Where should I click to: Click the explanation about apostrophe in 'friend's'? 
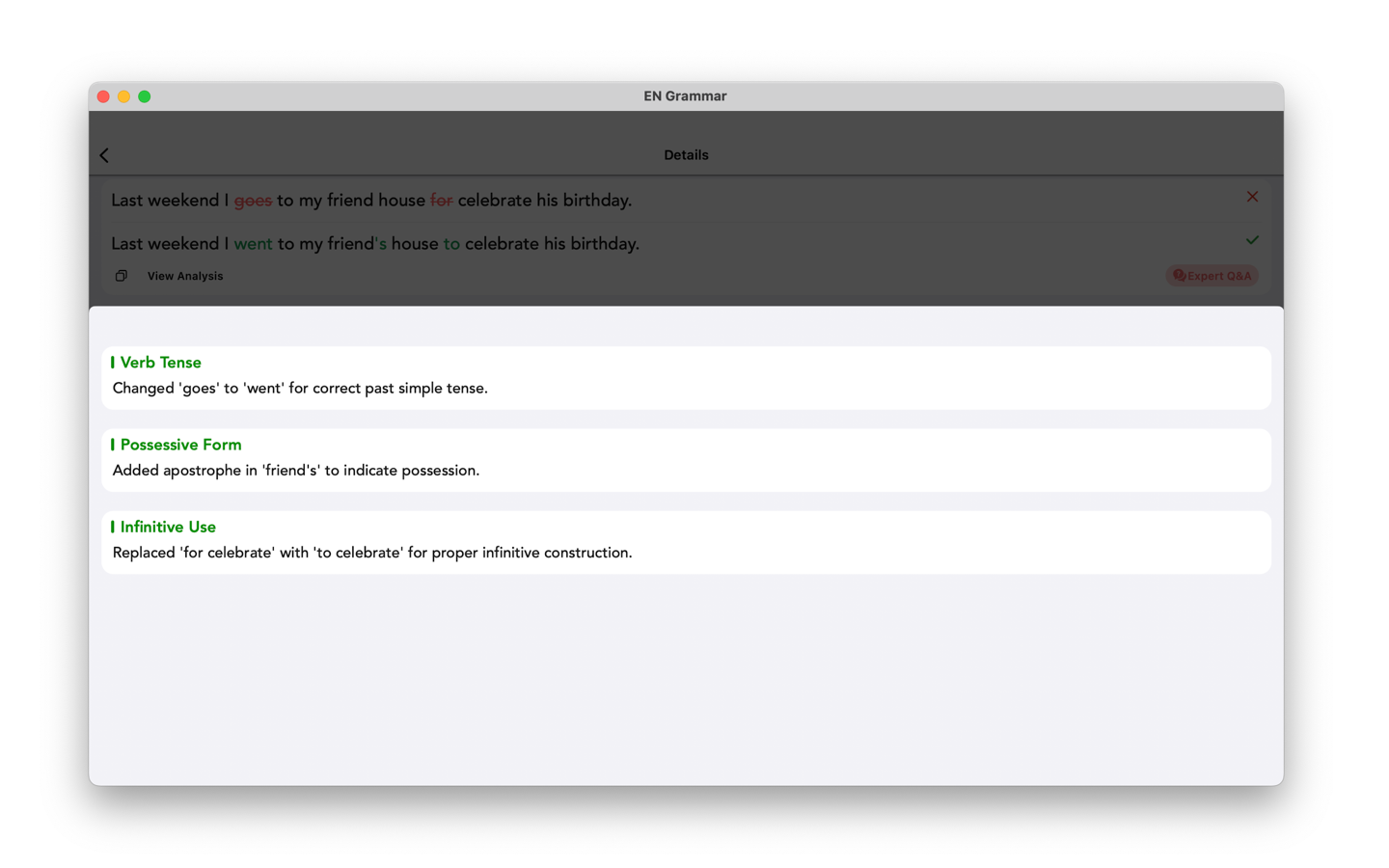click(296, 471)
